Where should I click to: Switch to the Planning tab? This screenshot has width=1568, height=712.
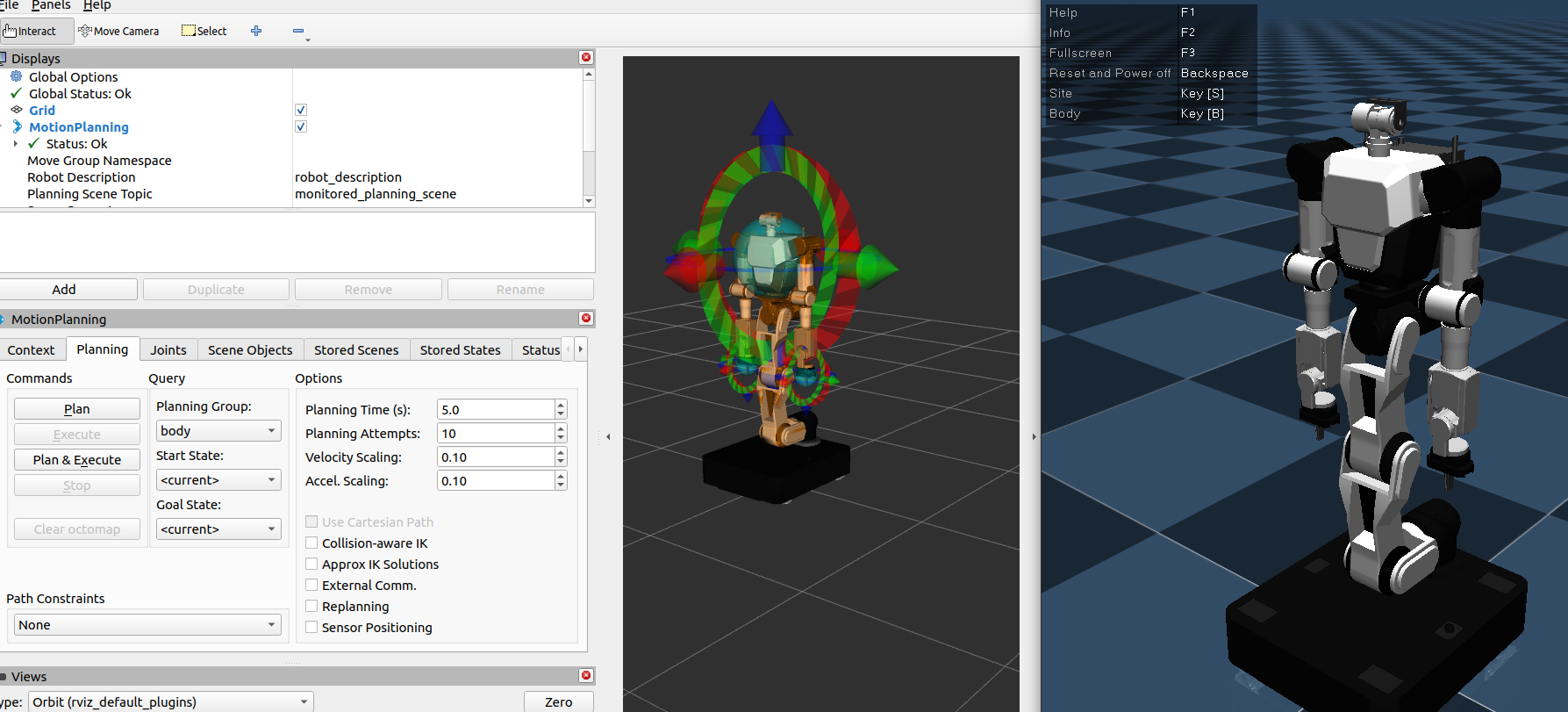[x=103, y=349]
